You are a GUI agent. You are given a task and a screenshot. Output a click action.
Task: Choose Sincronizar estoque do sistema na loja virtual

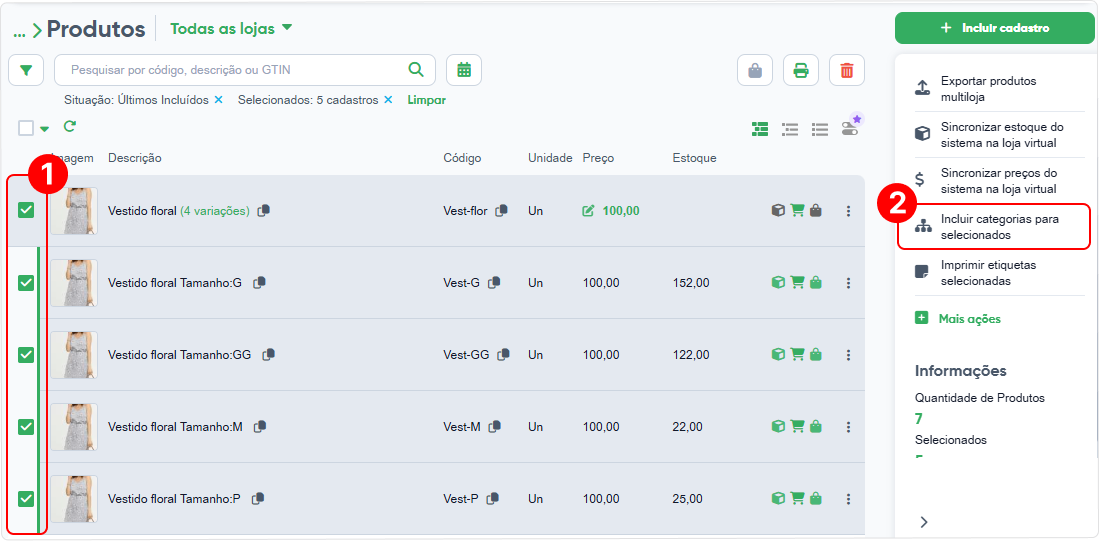(999, 135)
